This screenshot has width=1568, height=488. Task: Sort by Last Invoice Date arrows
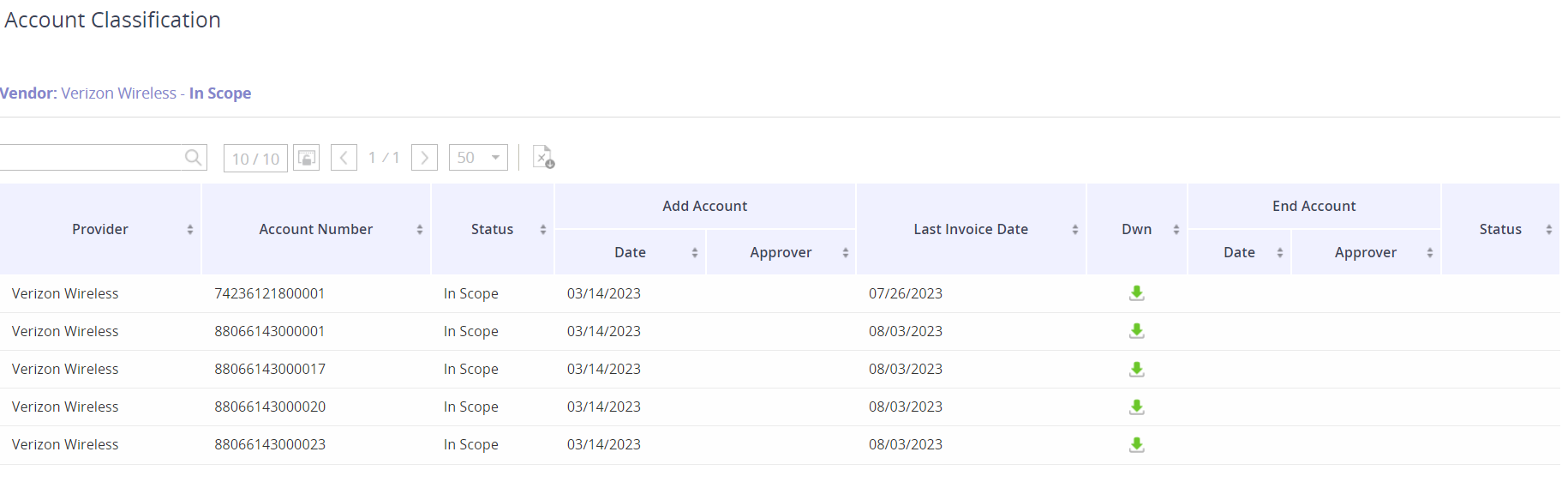pyautogui.click(x=1075, y=230)
